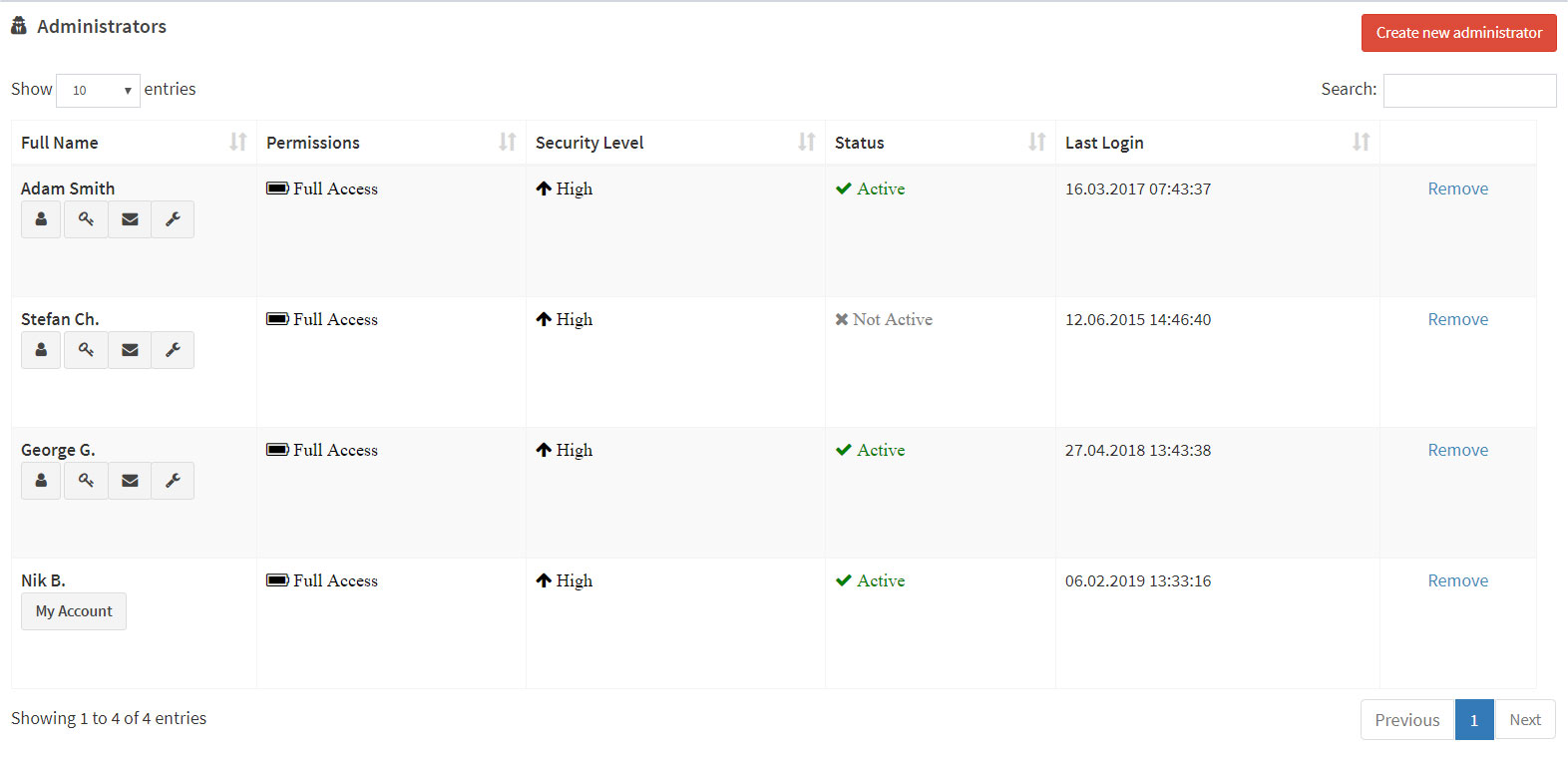Viewport: 1568px width, 757px height.
Task: Click the Administrators header icon
Action: 19,26
